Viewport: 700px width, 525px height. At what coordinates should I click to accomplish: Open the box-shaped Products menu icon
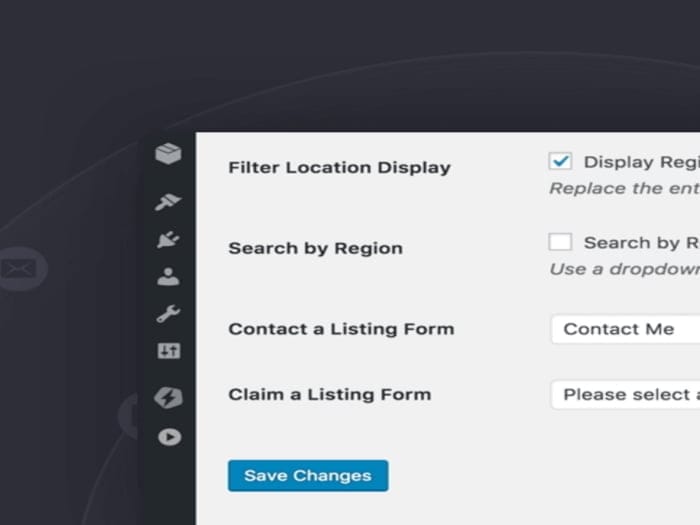coord(168,154)
